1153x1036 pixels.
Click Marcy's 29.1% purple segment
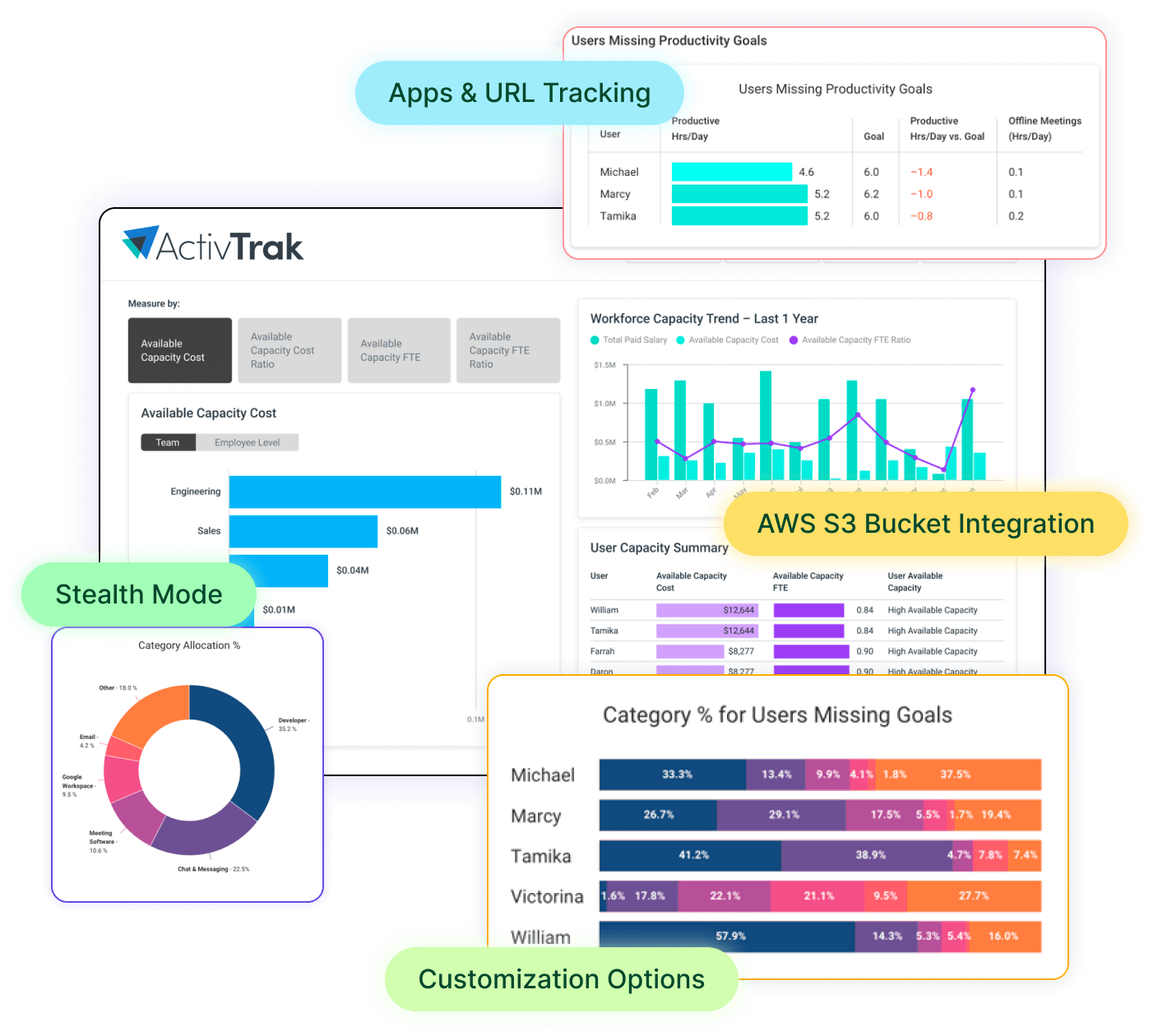(781, 815)
